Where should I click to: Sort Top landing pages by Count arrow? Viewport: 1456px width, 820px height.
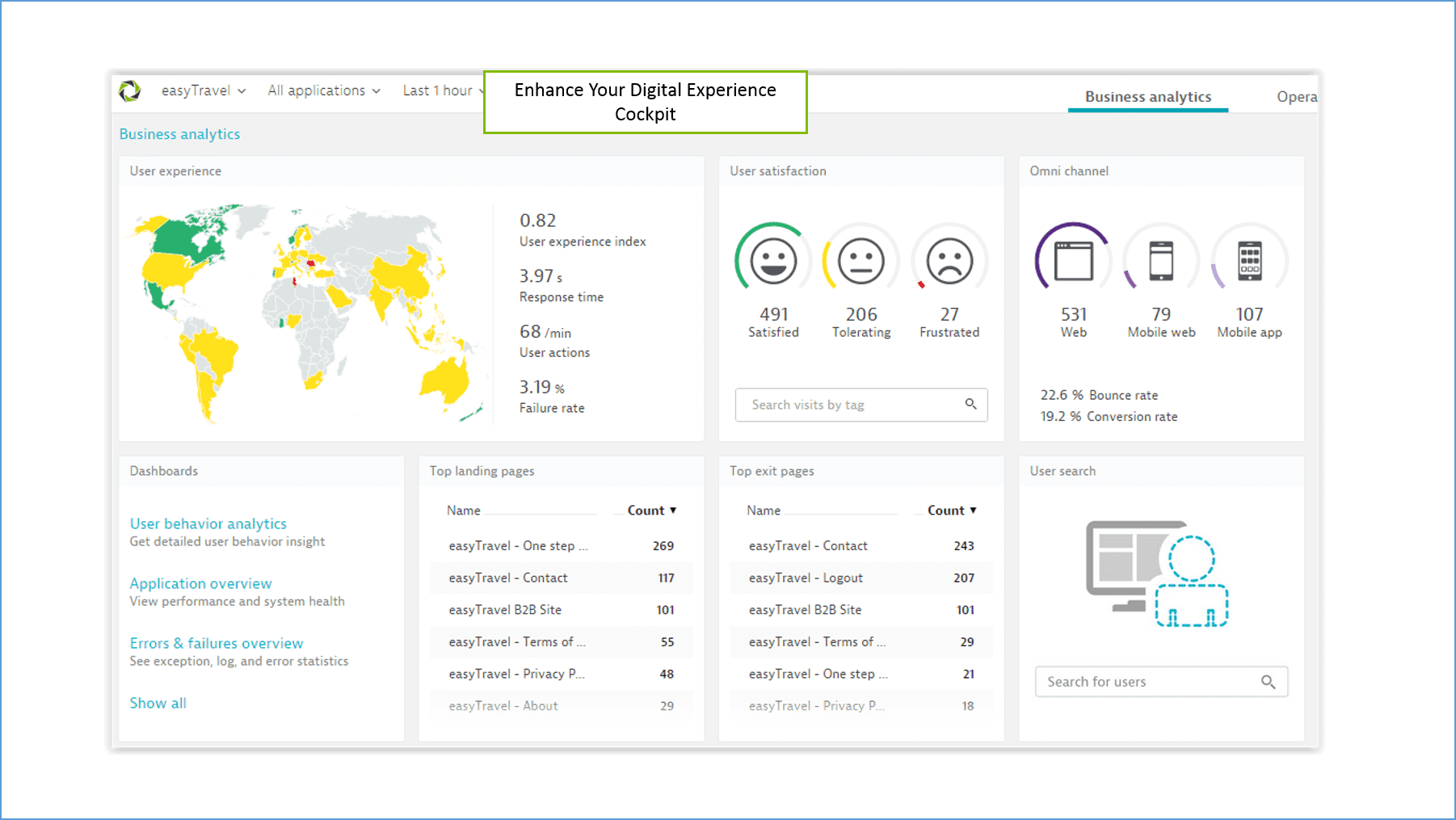click(x=673, y=511)
